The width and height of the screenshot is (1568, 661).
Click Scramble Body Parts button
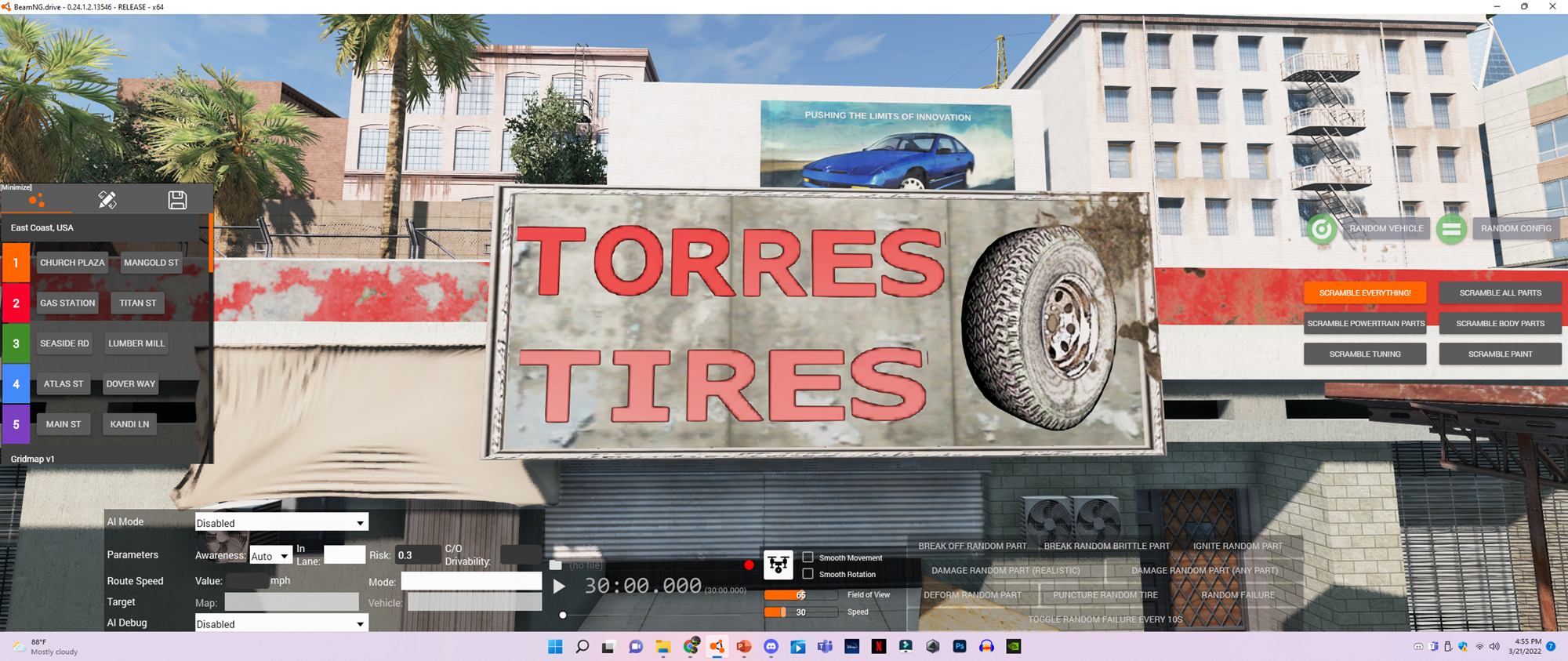click(x=1500, y=324)
